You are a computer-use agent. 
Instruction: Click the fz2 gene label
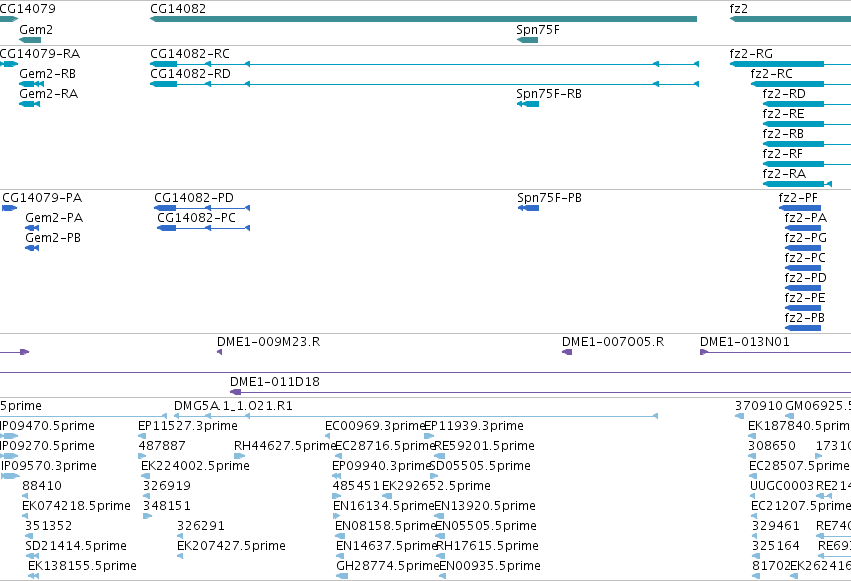coord(739,9)
